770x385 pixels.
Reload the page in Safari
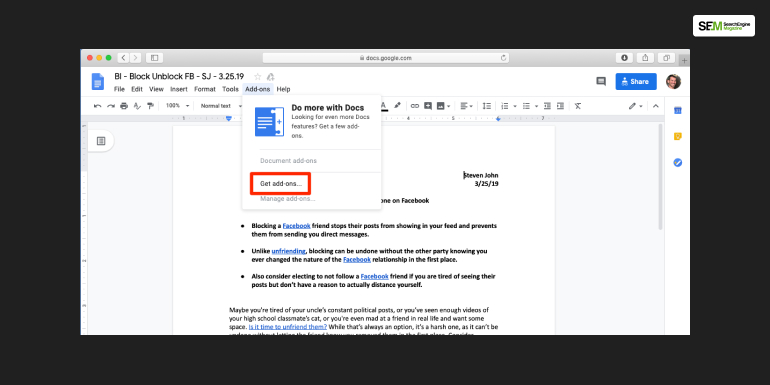[x=503, y=58]
